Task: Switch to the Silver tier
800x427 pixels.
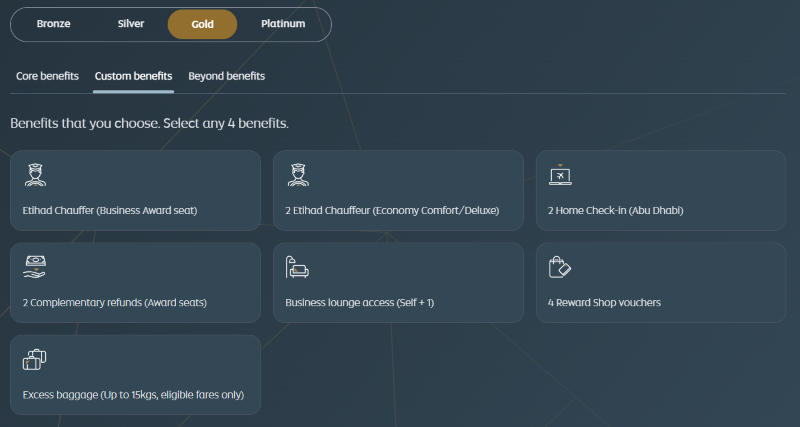Action: click(x=130, y=24)
